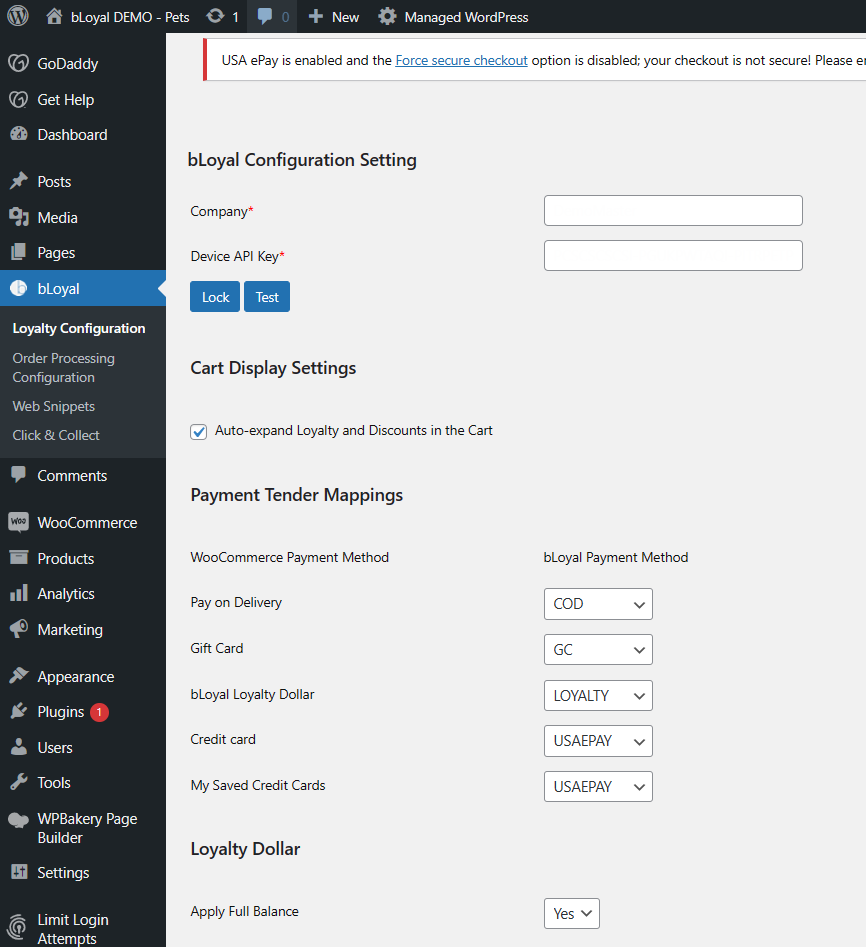This screenshot has height=947, width=866.
Task: Open the Credit card USAEPAY dropdown
Action: (x=598, y=741)
